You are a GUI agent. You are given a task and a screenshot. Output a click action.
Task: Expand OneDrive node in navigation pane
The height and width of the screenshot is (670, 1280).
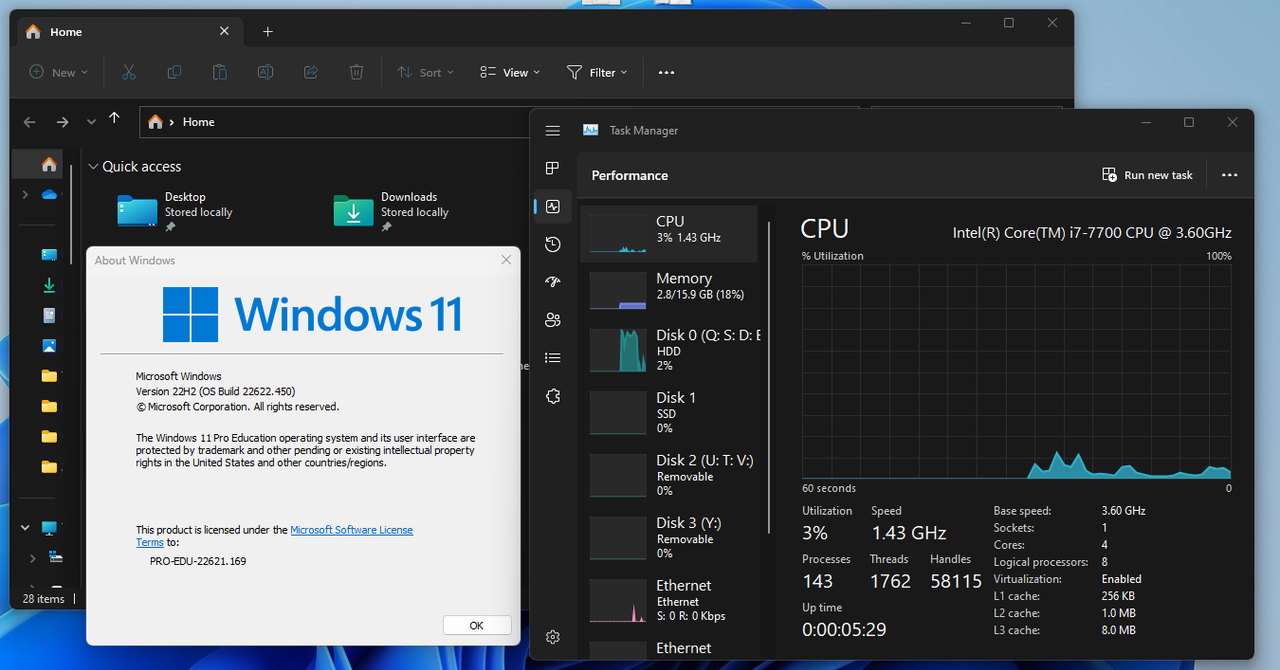pos(25,195)
